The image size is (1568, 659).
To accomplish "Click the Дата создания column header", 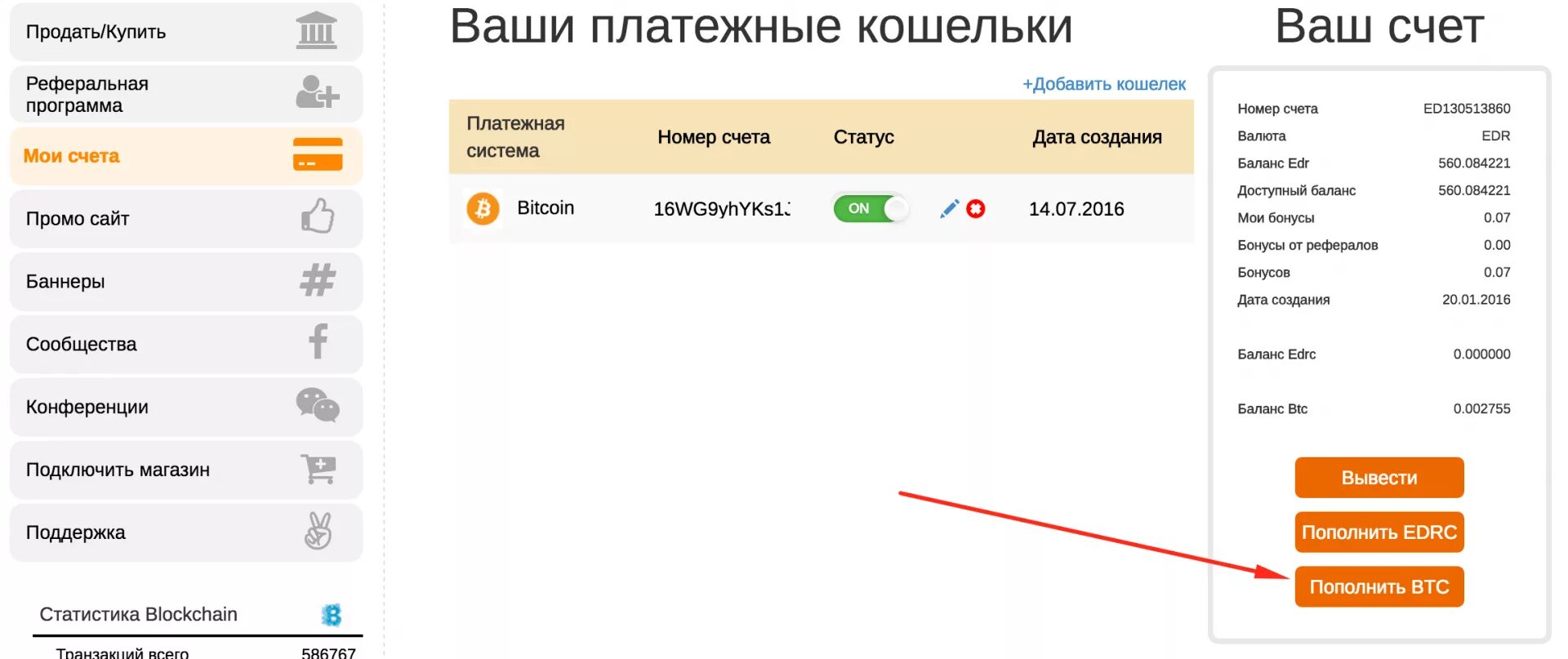I will tap(1097, 137).
